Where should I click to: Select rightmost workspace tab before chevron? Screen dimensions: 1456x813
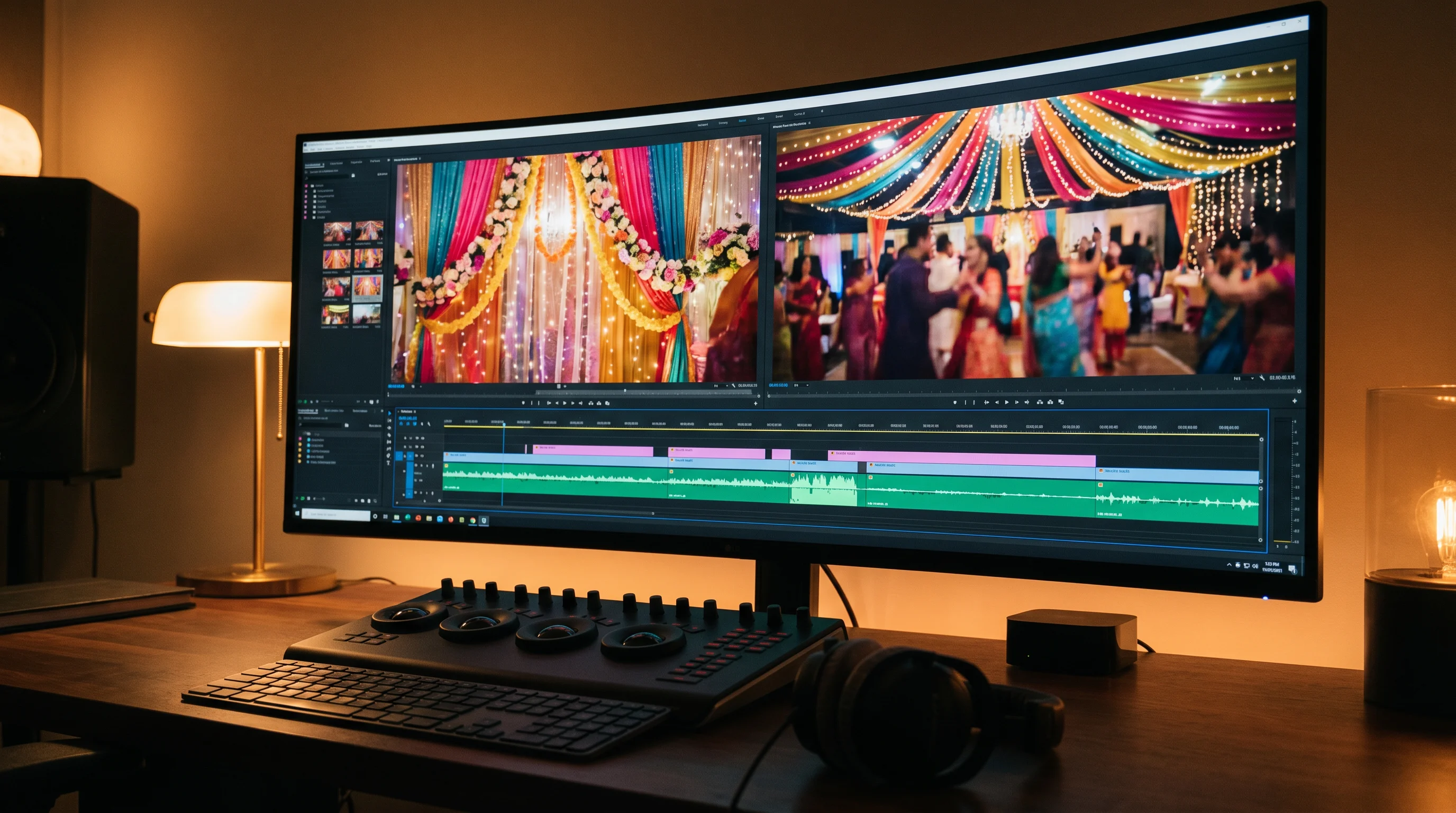coord(799,114)
